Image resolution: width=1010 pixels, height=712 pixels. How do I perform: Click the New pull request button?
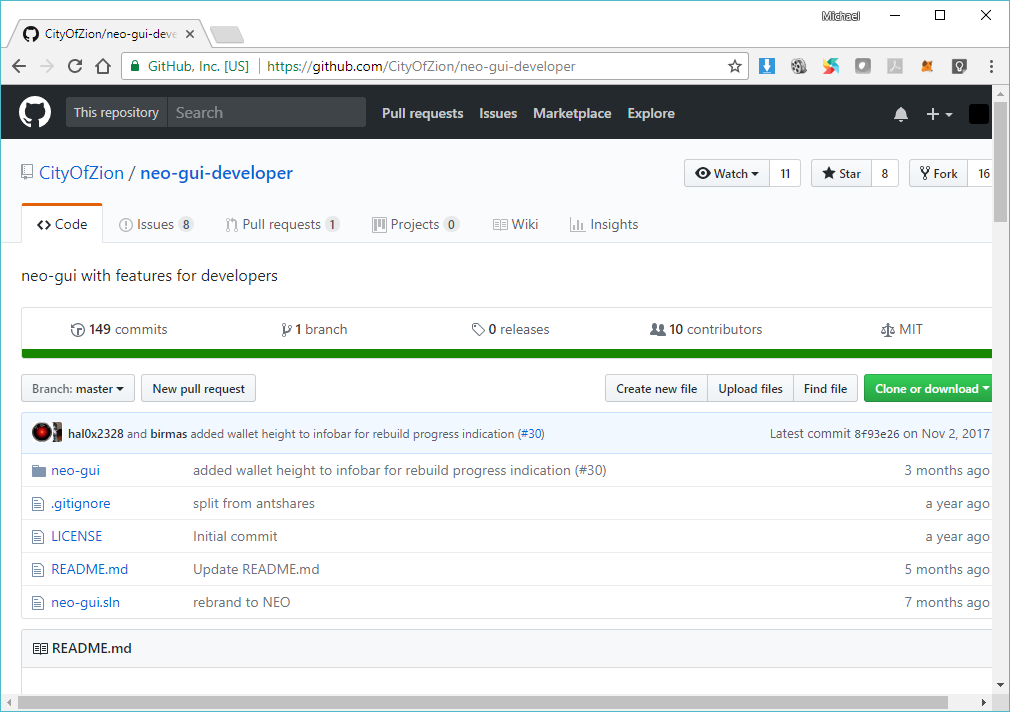(198, 388)
